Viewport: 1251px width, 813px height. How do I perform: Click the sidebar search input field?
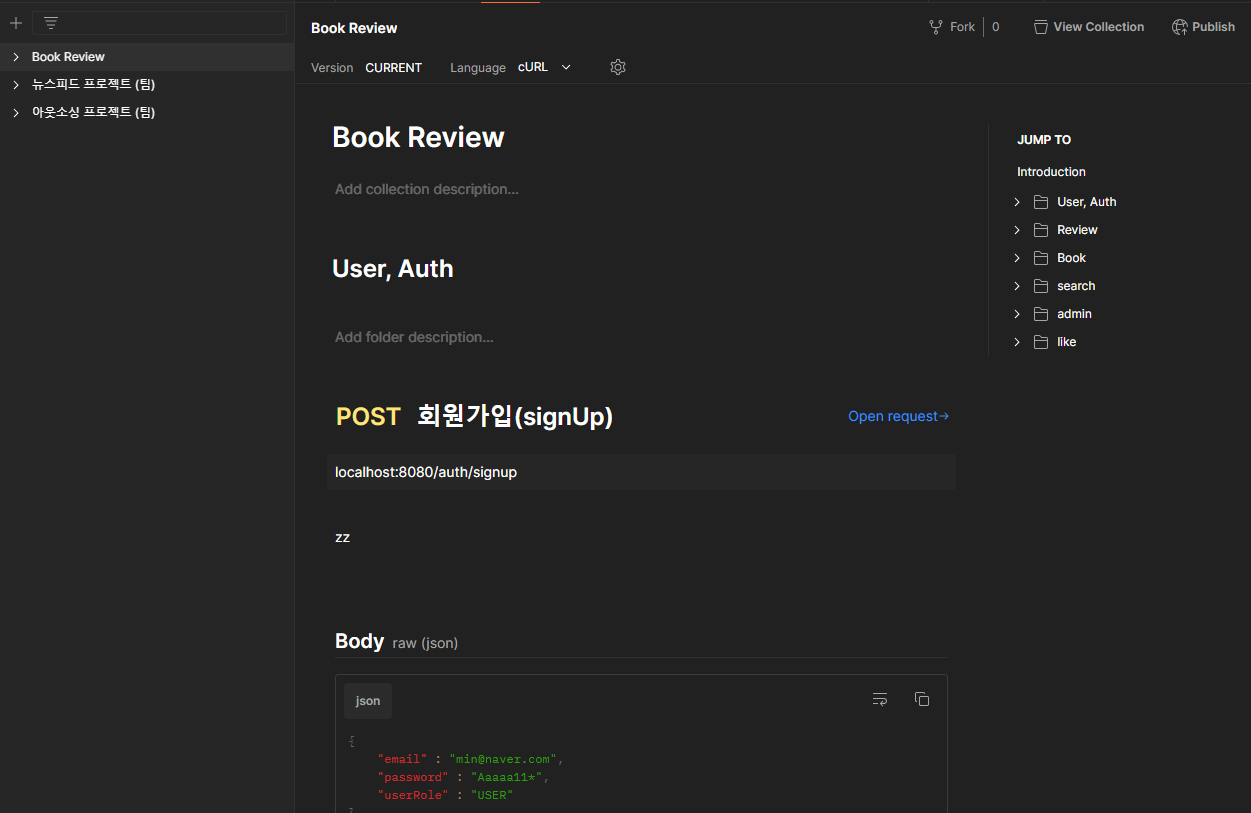coord(160,23)
